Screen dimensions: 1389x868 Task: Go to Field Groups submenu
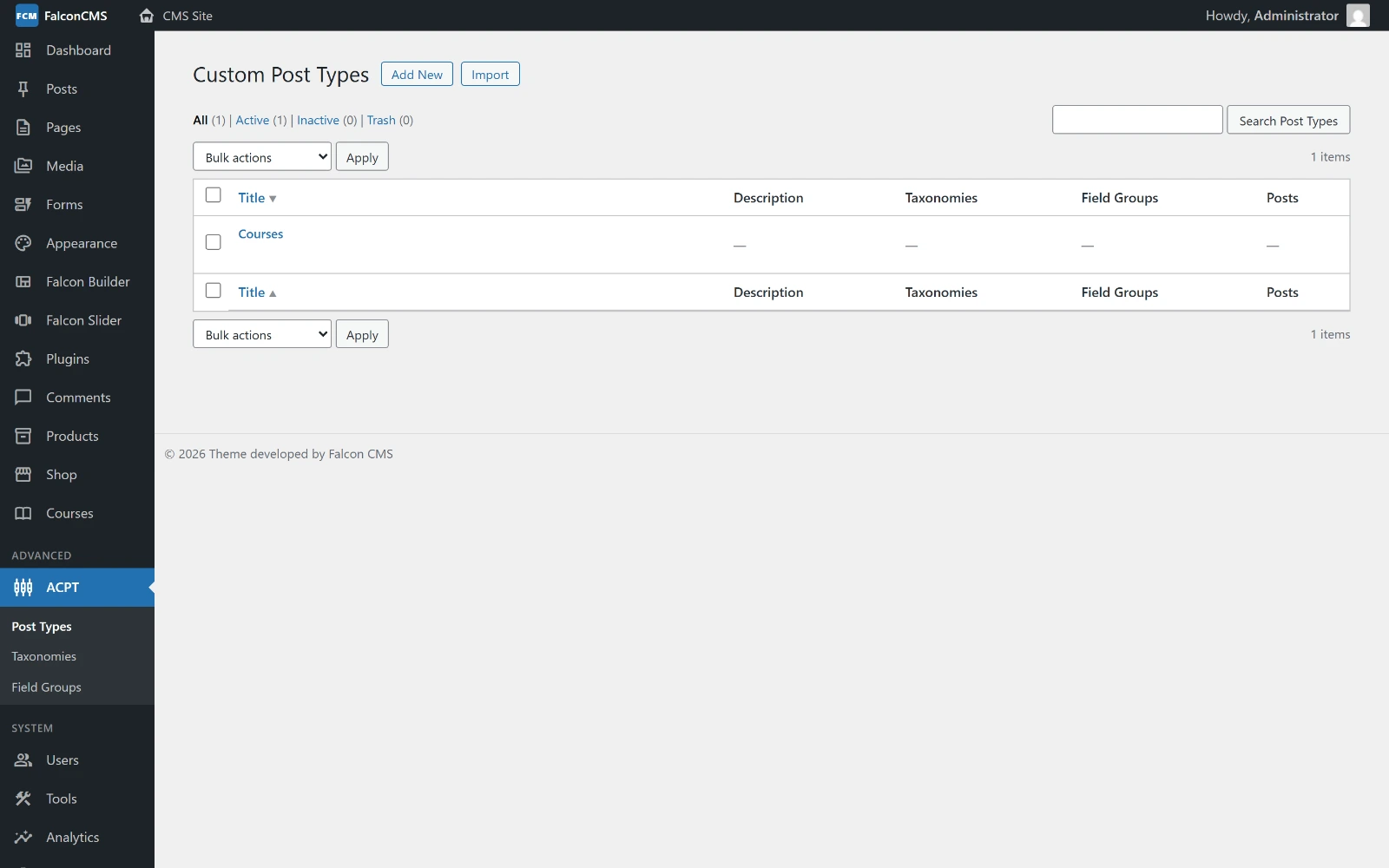pyautogui.click(x=47, y=687)
